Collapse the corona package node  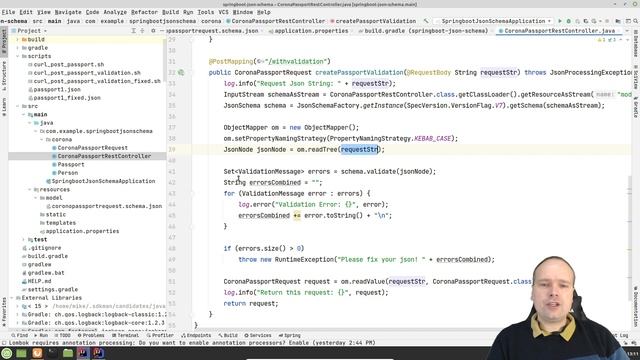tap(42, 140)
